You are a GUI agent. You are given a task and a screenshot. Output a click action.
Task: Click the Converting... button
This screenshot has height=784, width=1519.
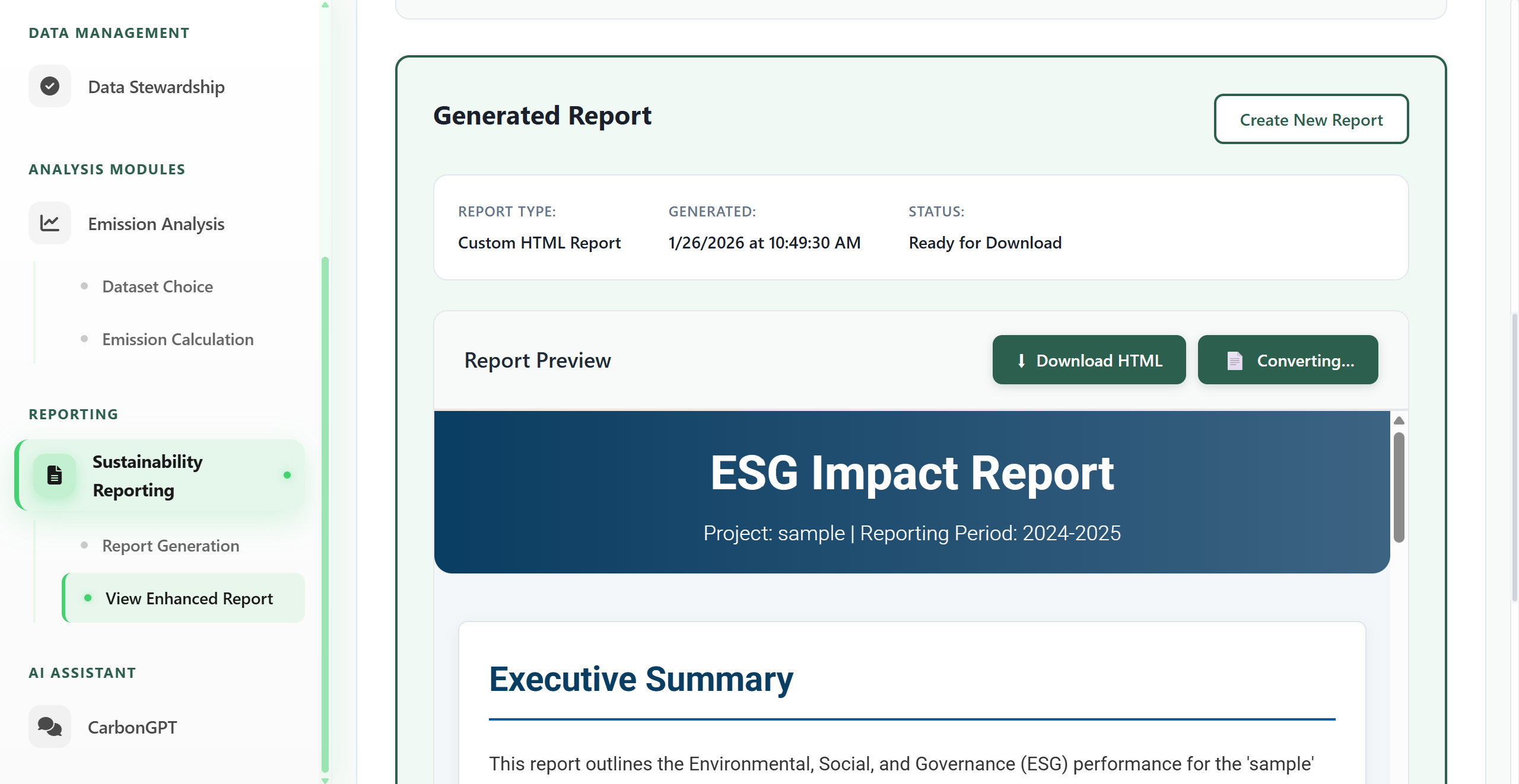(1288, 360)
